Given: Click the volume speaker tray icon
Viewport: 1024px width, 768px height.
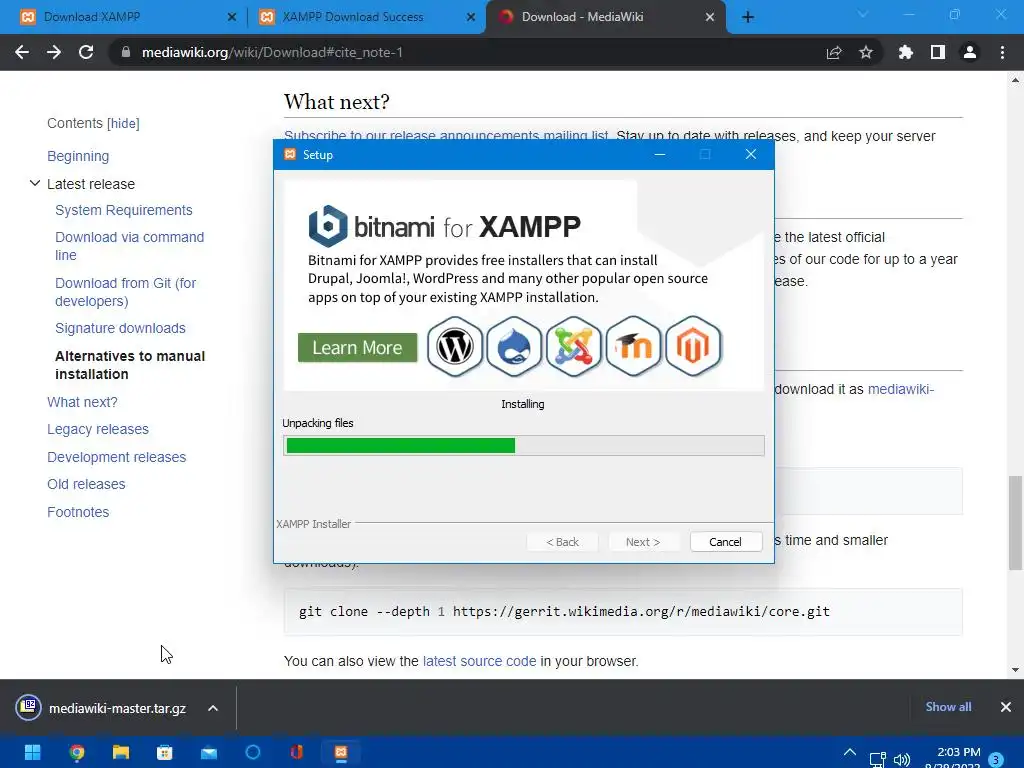Looking at the screenshot, I should [x=902, y=760].
